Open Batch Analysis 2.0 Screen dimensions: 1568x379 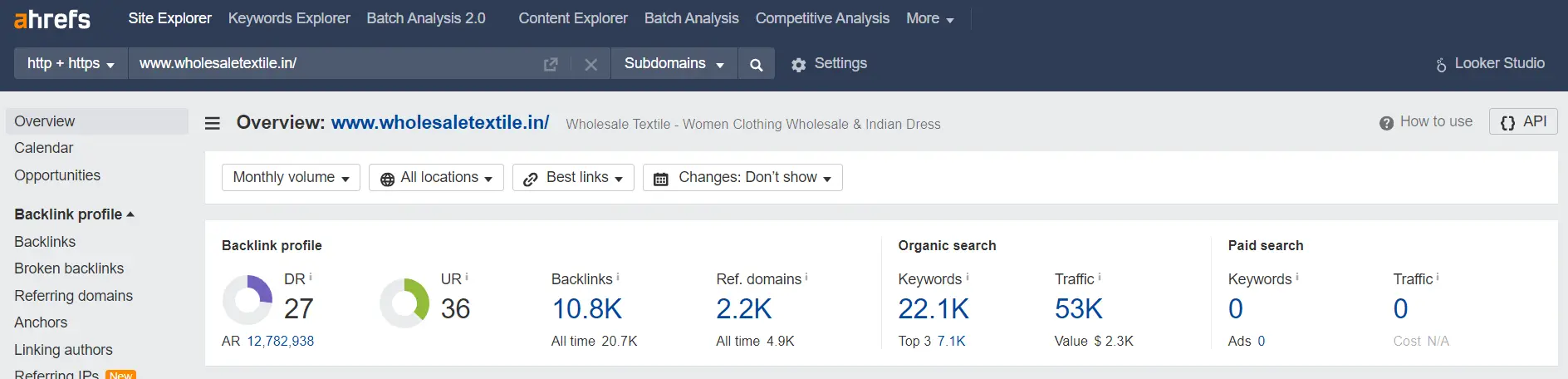(426, 18)
